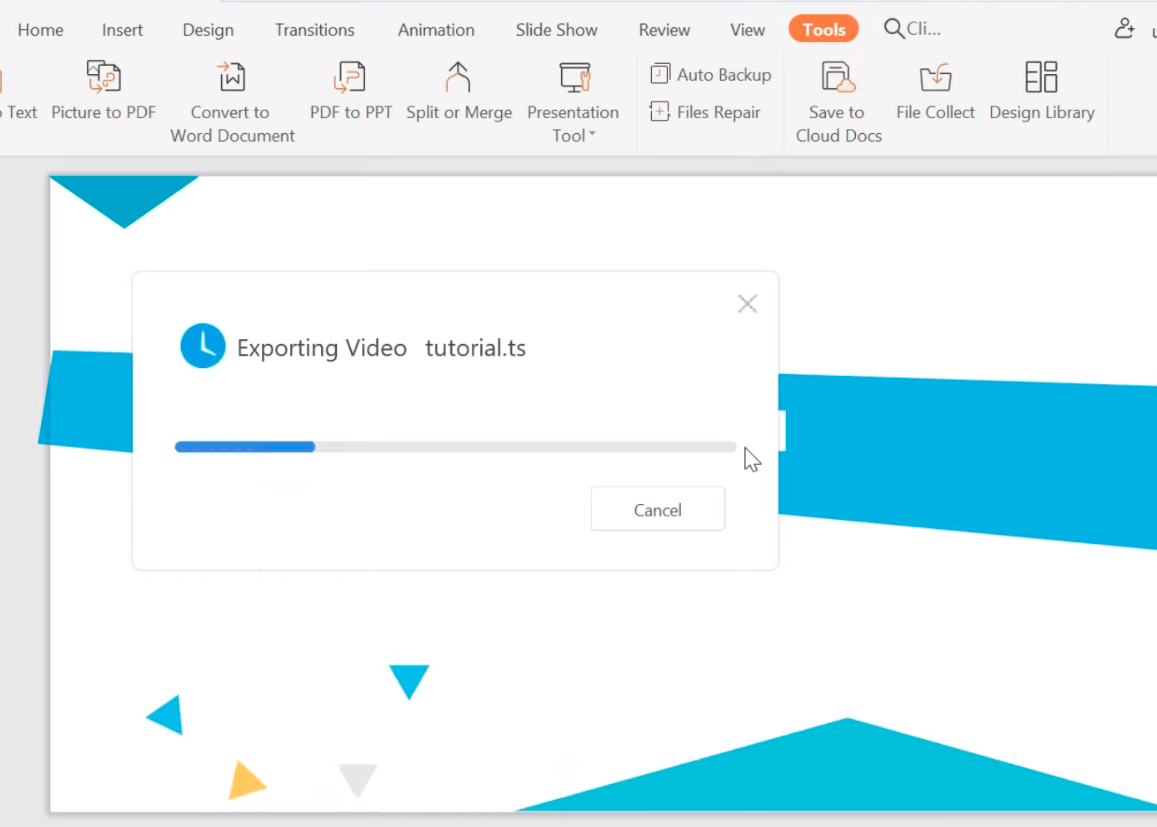Switch to the Animation tab

[435, 29]
